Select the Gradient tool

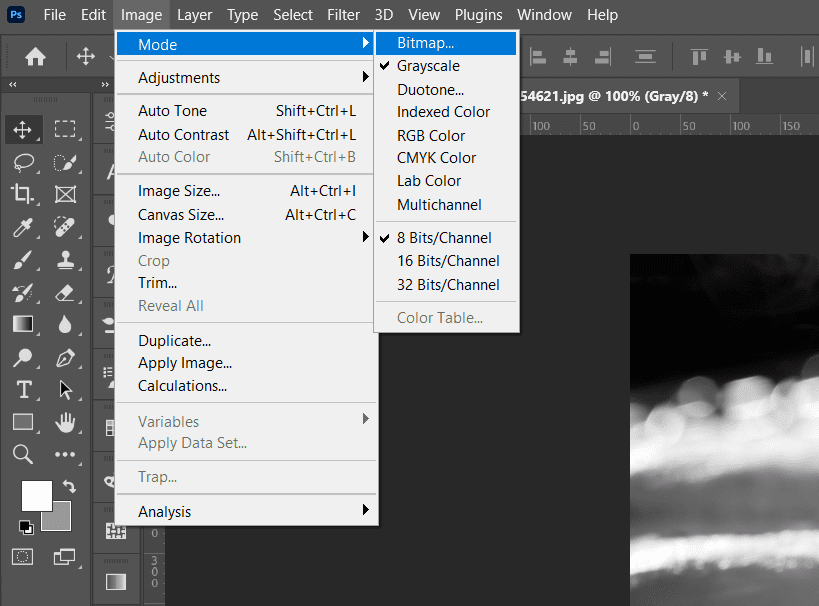(22, 324)
